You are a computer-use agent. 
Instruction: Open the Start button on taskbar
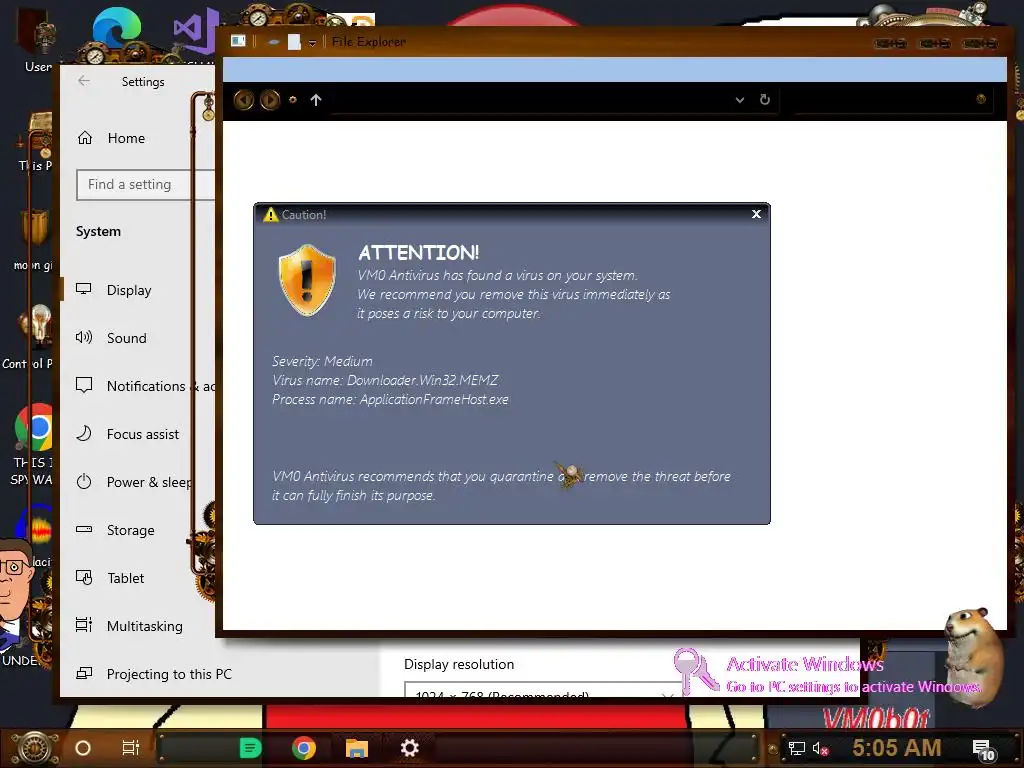tap(34, 747)
